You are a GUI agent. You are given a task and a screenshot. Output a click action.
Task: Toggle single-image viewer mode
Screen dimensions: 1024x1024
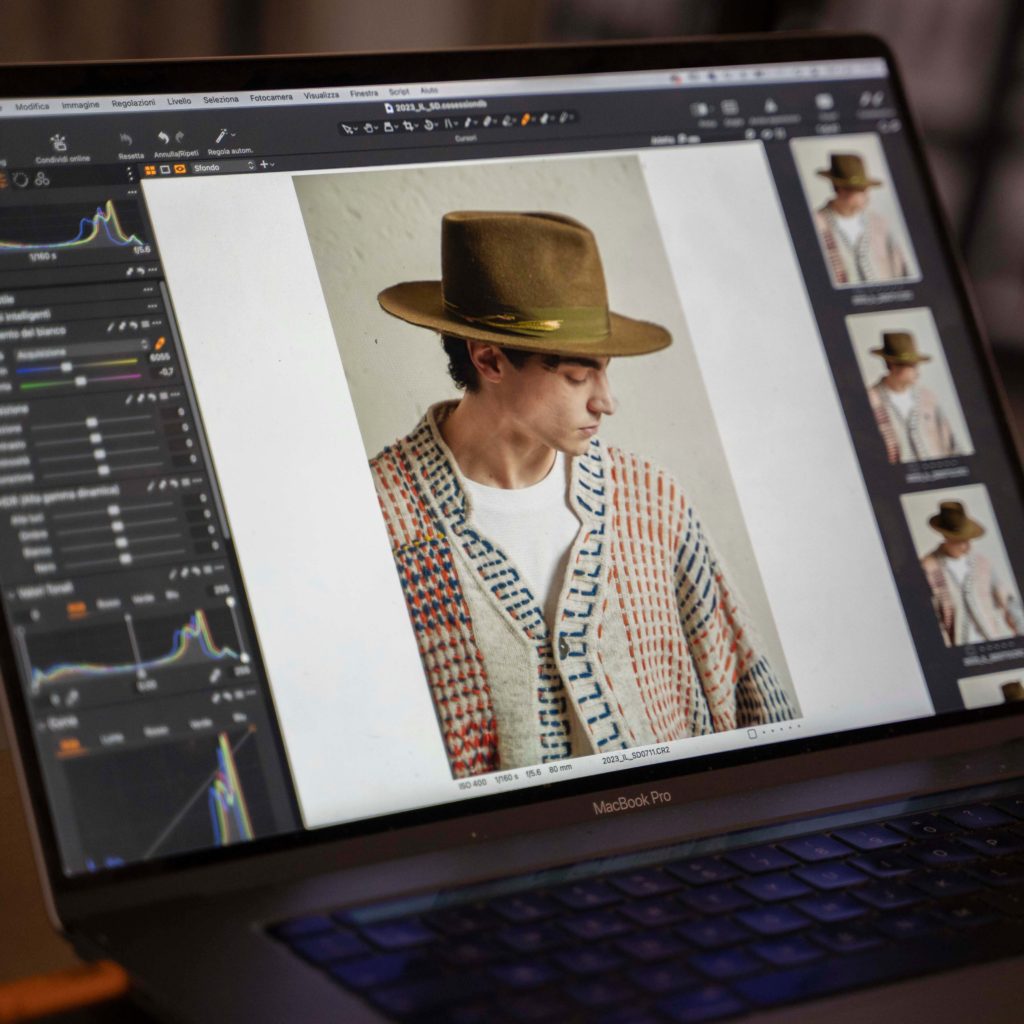coord(165,169)
